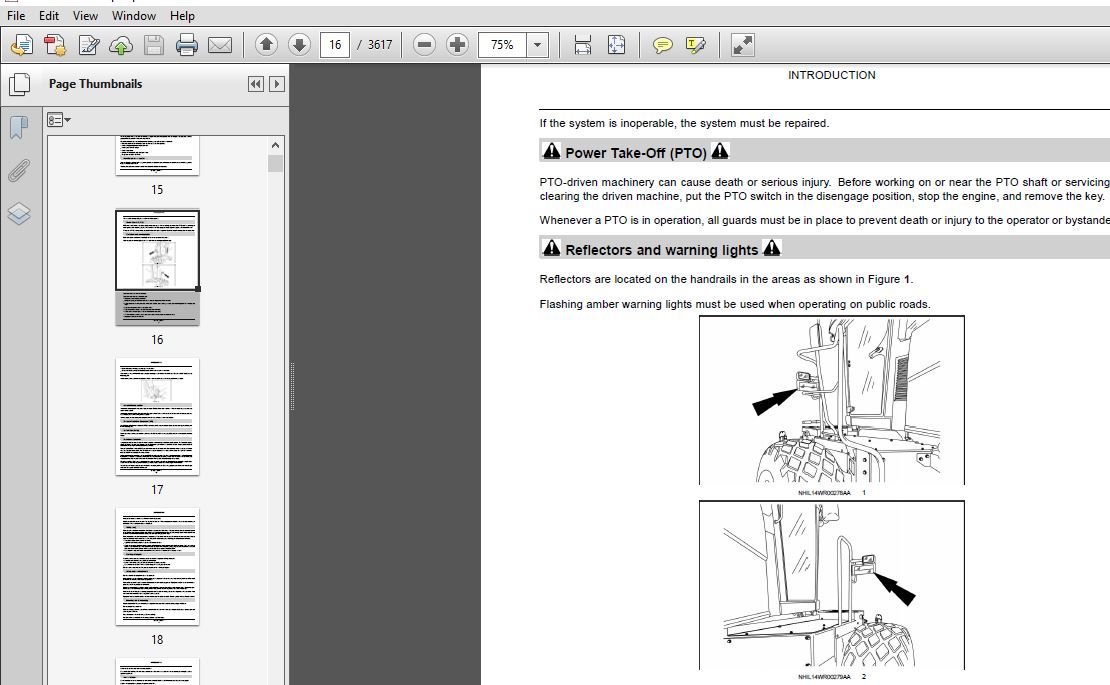The height and width of the screenshot is (685, 1110).
Task: Go to previous page arrow
Action: 266,45
